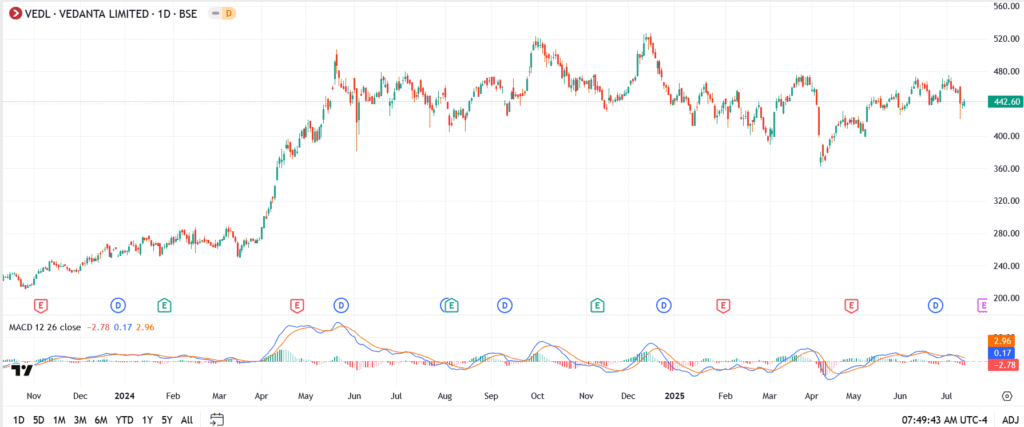Click the orange delayed-data D badge

pyautogui.click(x=228, y=13)
